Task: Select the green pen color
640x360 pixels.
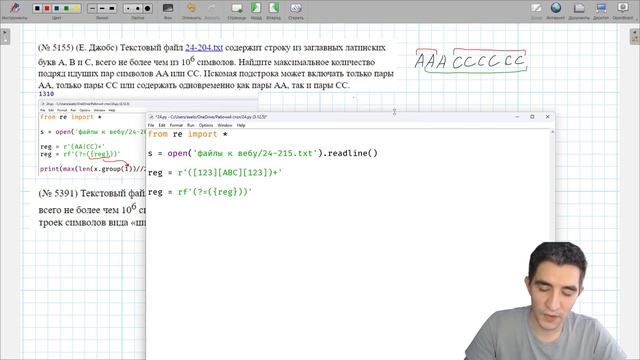Action: 67,8
